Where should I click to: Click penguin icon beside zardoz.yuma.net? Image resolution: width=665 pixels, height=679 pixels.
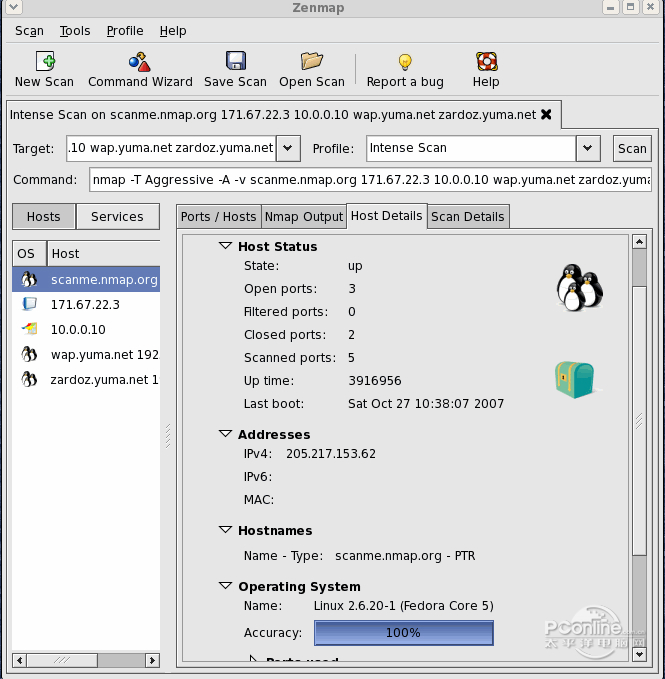[x=29, y=379]
